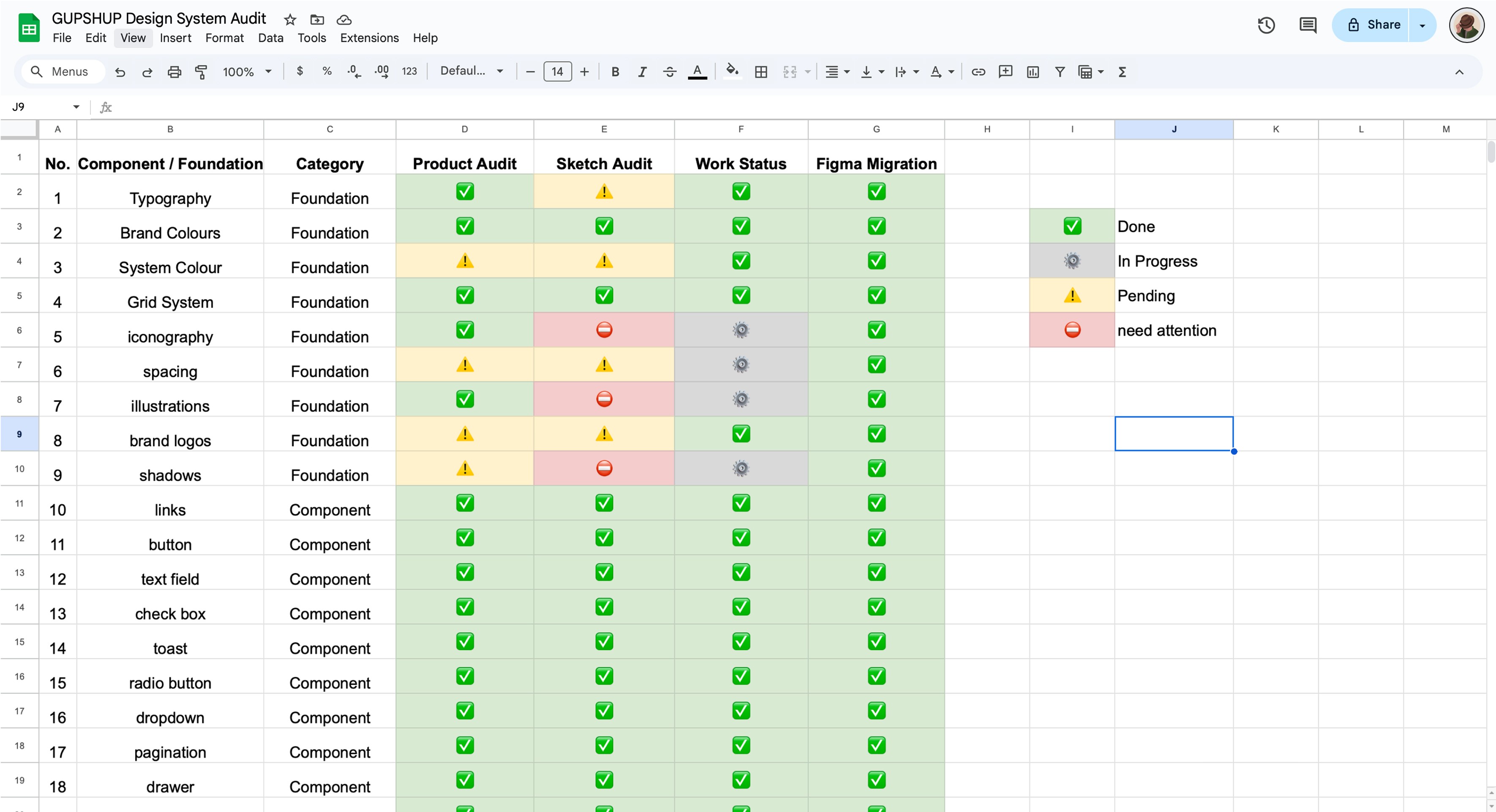
Task: Open the File menu
Action: tap(62, 38)
